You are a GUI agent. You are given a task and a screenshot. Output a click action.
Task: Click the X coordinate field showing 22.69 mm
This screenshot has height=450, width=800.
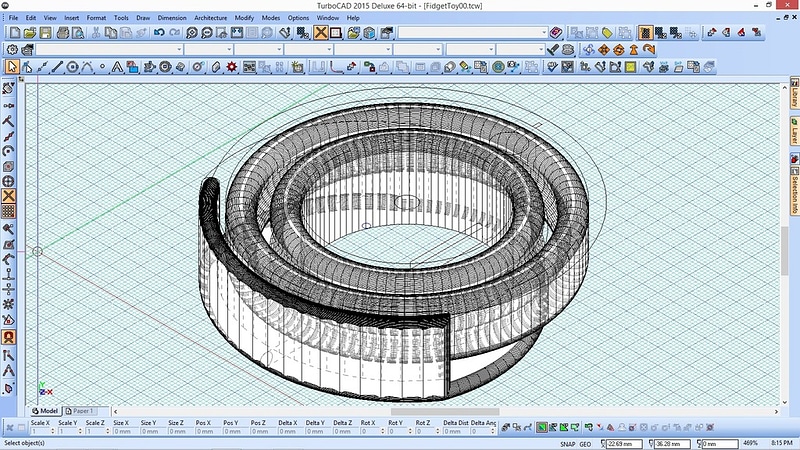pyautogui.click(x=624, y=444)
